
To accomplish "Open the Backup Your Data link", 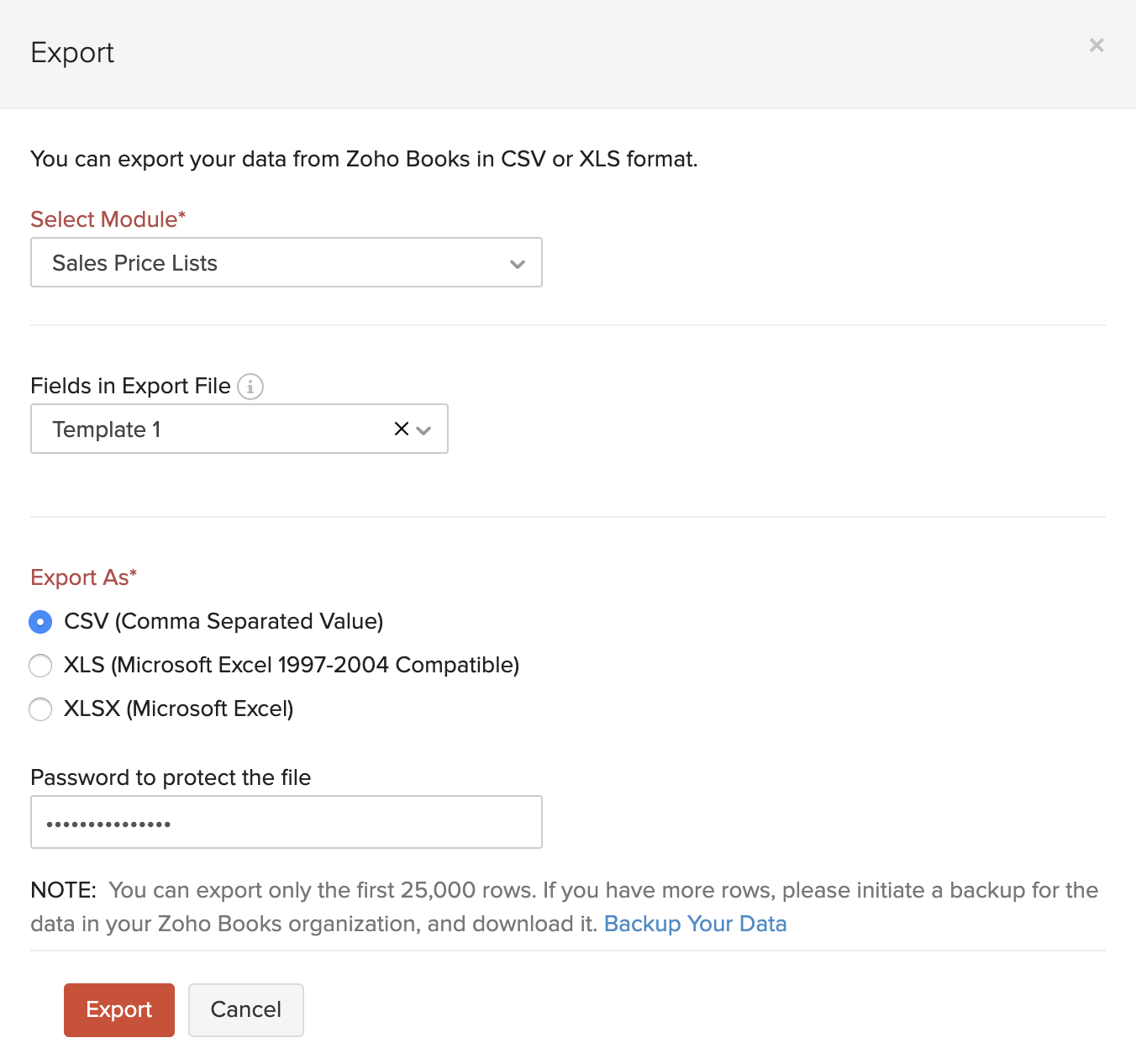I will [695, 924].
